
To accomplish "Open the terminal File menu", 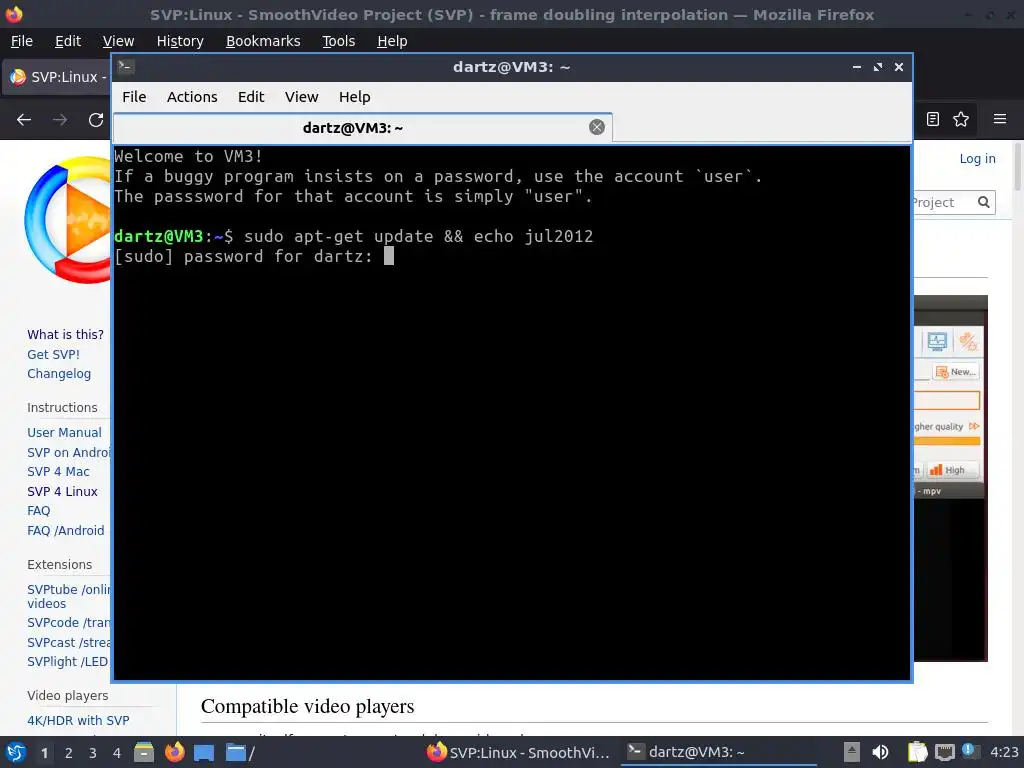I will coord(134,97).
